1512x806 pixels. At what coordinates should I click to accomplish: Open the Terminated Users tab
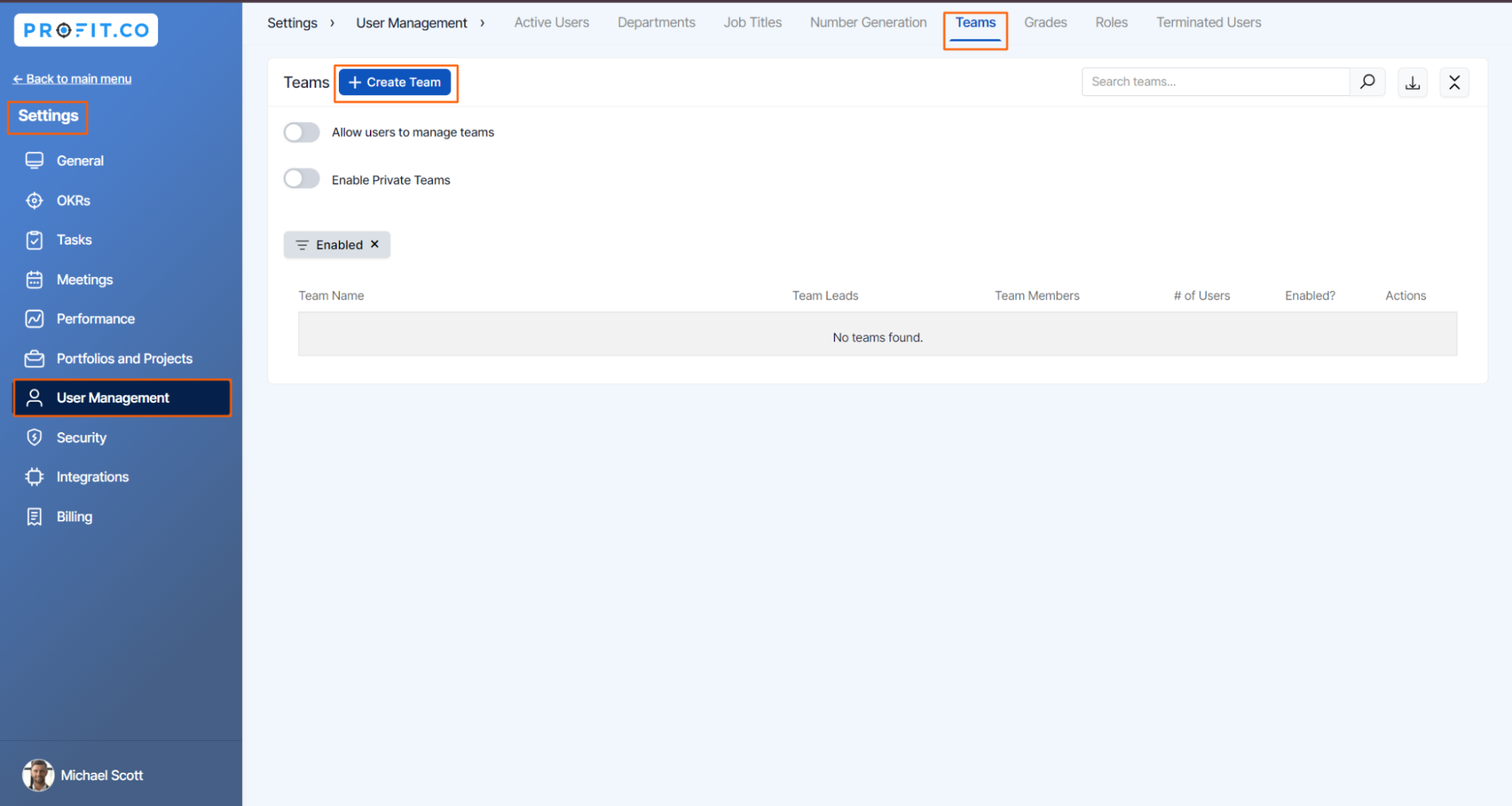(1209, 23)
